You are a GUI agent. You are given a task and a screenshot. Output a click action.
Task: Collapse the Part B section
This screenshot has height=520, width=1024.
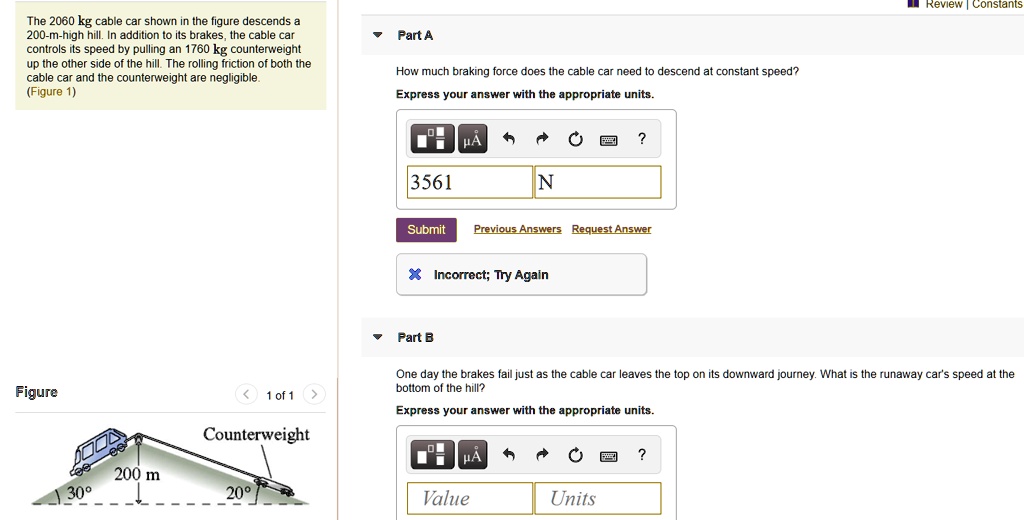(x=377, y=338)
